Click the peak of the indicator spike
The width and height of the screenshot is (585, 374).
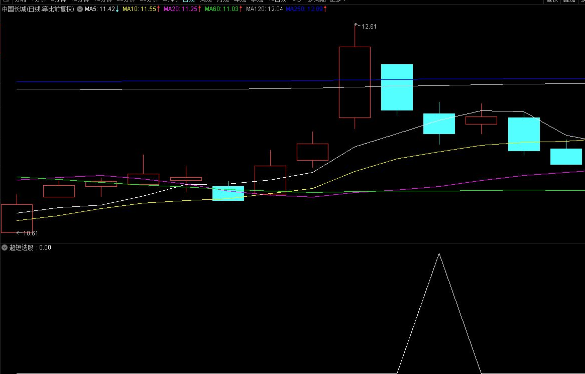click(439, 254)
